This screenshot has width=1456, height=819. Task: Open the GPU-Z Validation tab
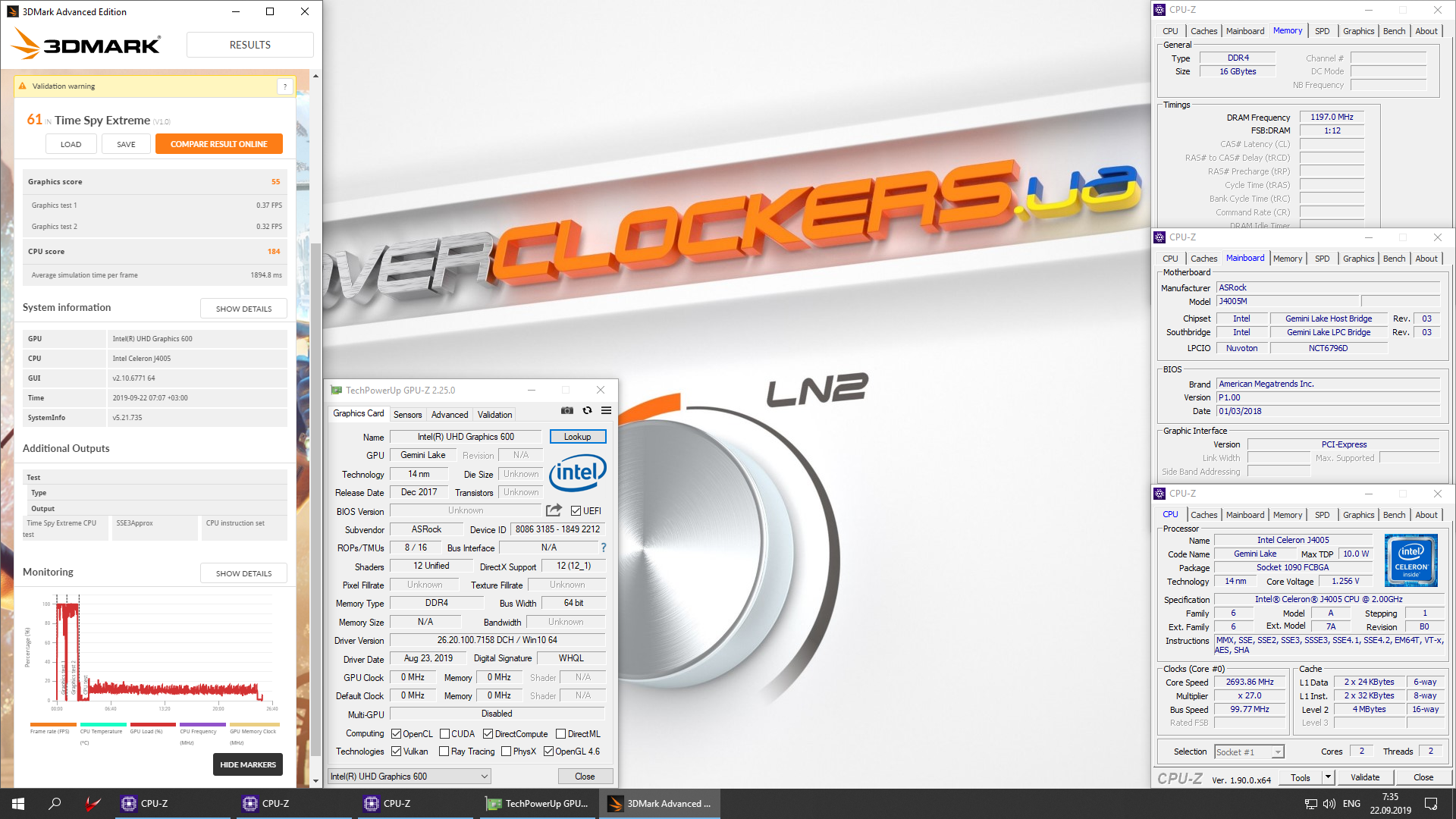click(x=494, y=415)
